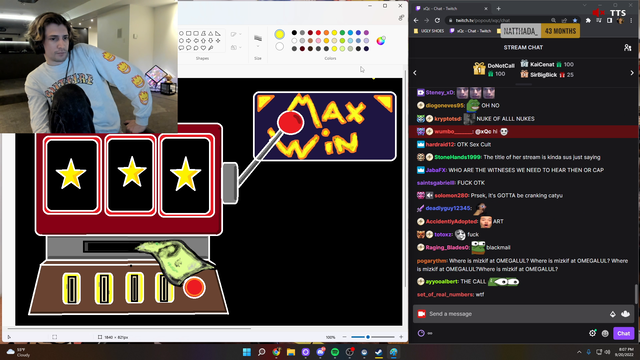This screenshot has width=640, height=360.
Task: Open the chat users list icon
Action: click(627, 48)
